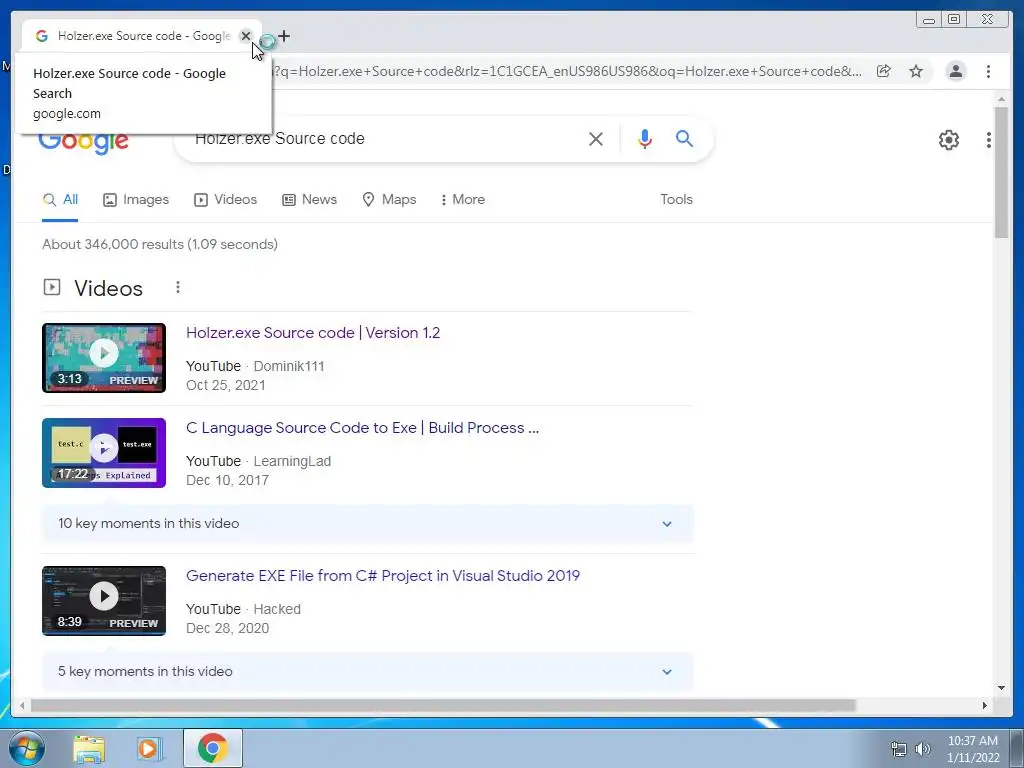Click the Chrome taskbar button
Screen dimensions: 1024x768
213,748
